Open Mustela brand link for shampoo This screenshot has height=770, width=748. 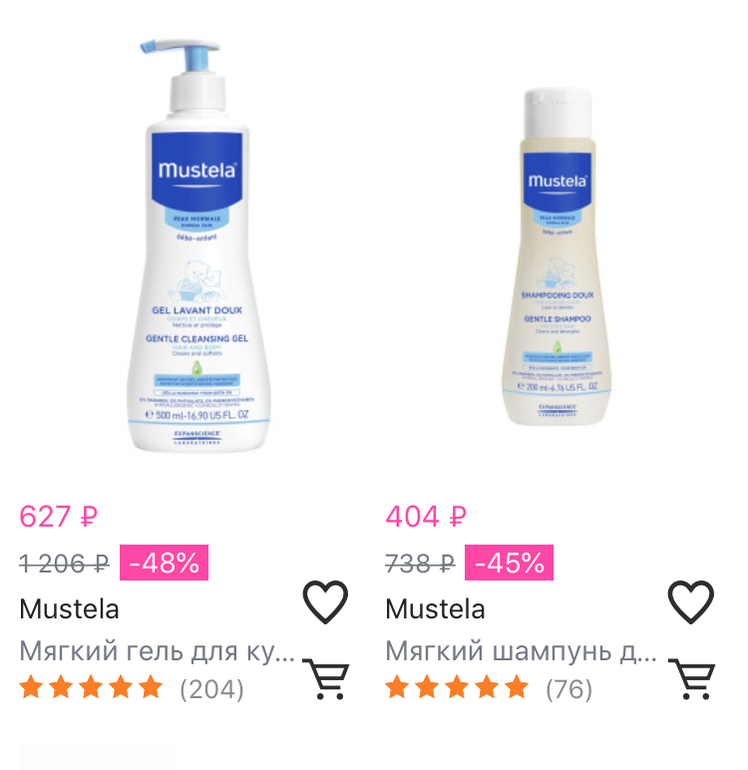click(x=435, y=609)
